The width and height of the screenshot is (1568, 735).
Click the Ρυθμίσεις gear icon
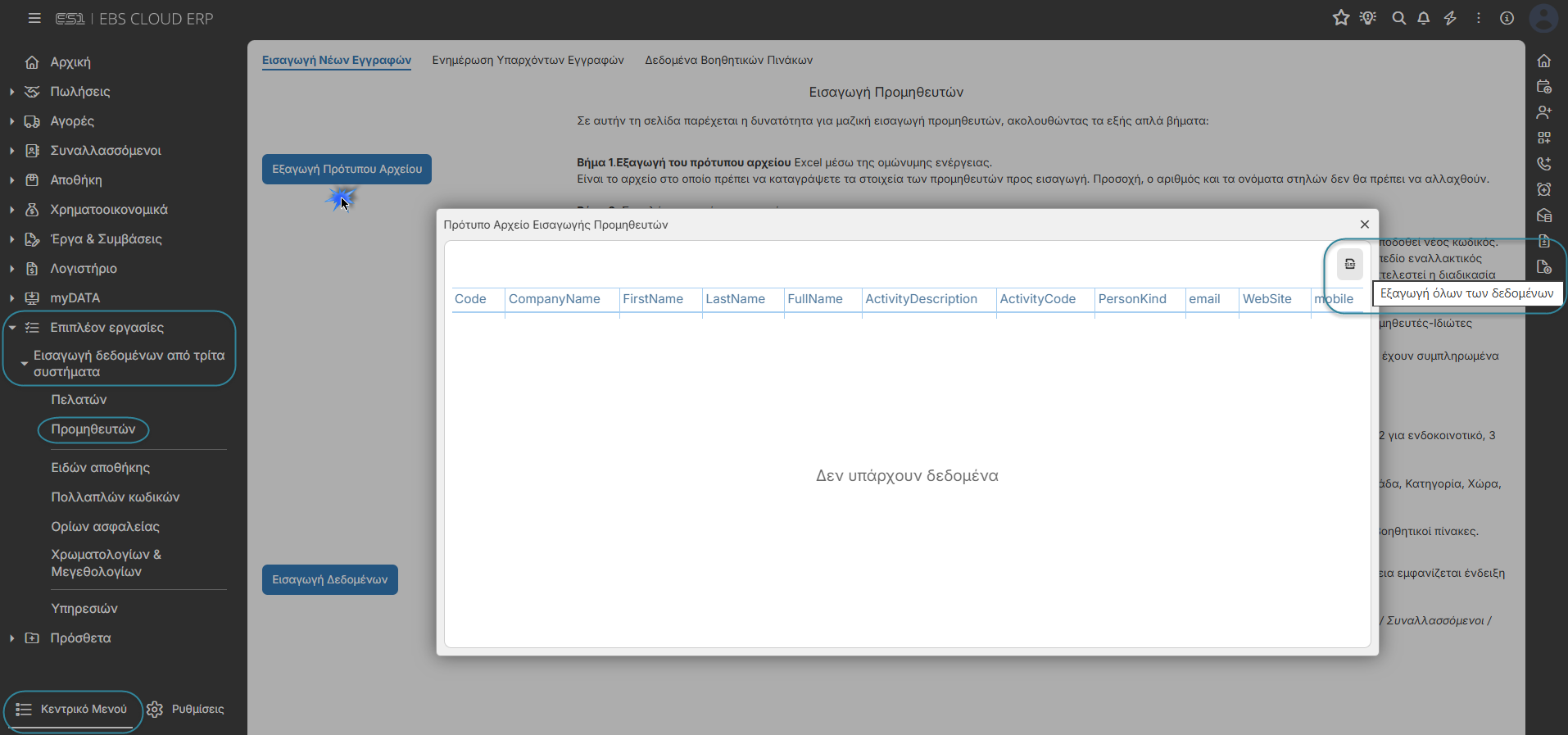coord(155,710)
